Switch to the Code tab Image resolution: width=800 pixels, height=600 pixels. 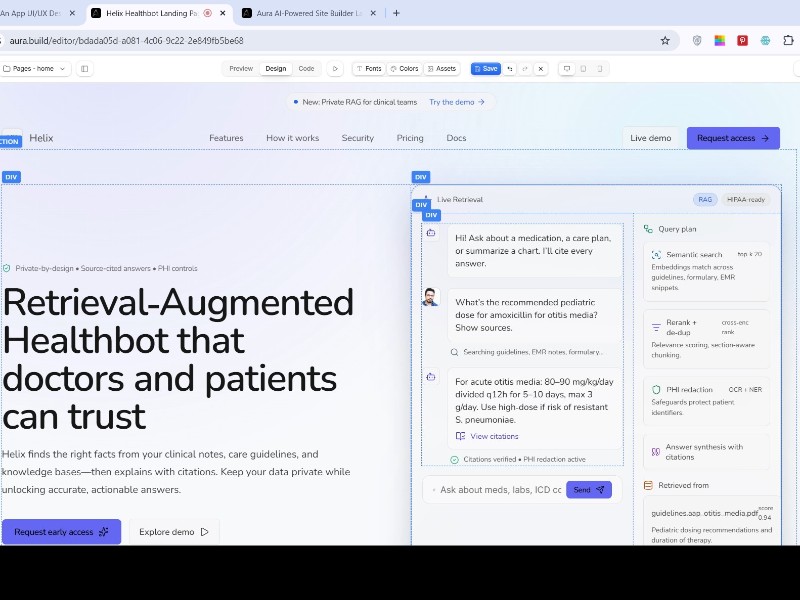pos(306,69)
